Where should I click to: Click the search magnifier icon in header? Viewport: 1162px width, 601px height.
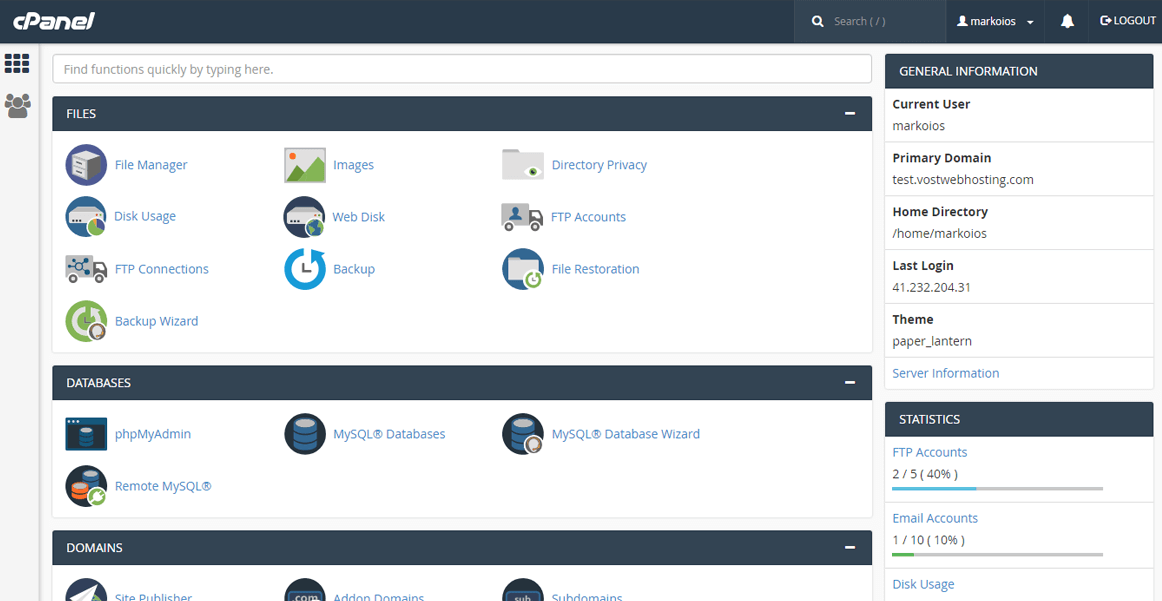coord(817,21)
